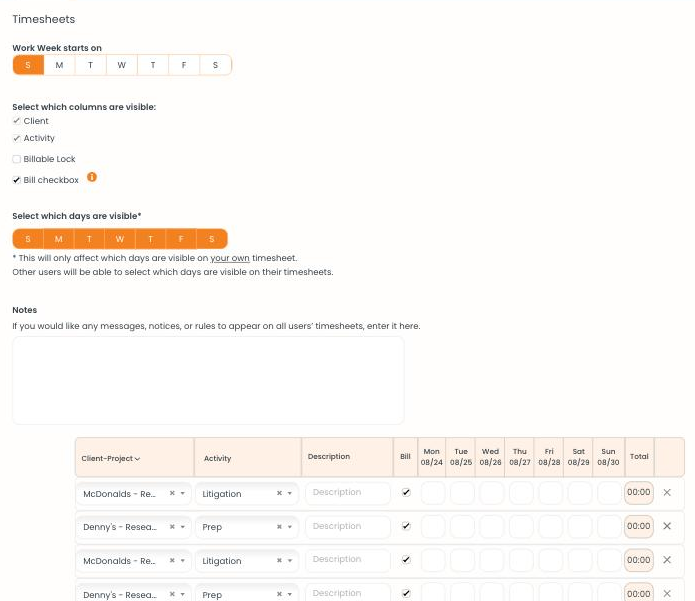The width and height of the screenshot is (695, 601).
Task: Set work week start to Friday
Action: click(184, 65)
